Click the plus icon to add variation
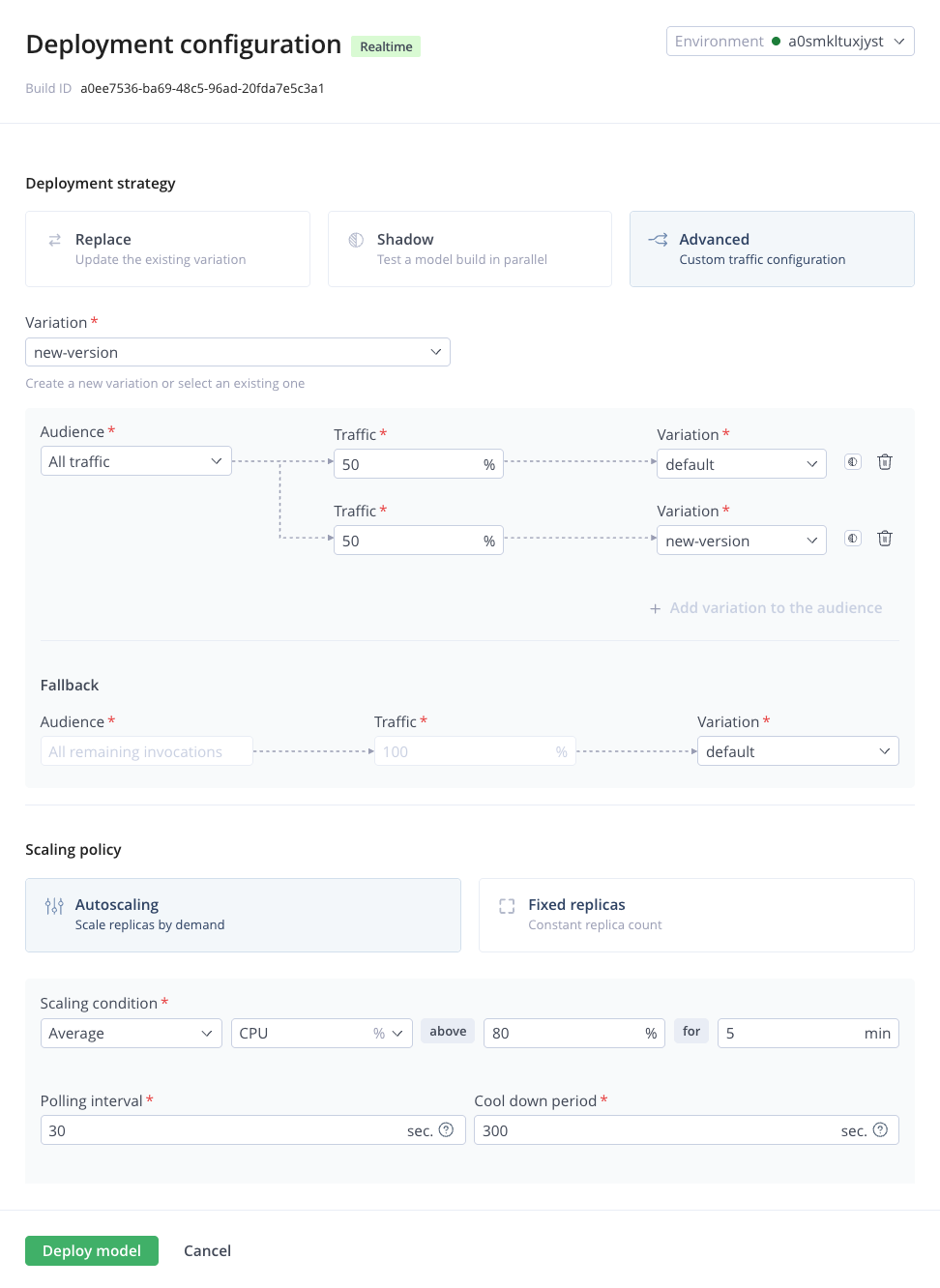940x1288 pixels. coord(656,608)
